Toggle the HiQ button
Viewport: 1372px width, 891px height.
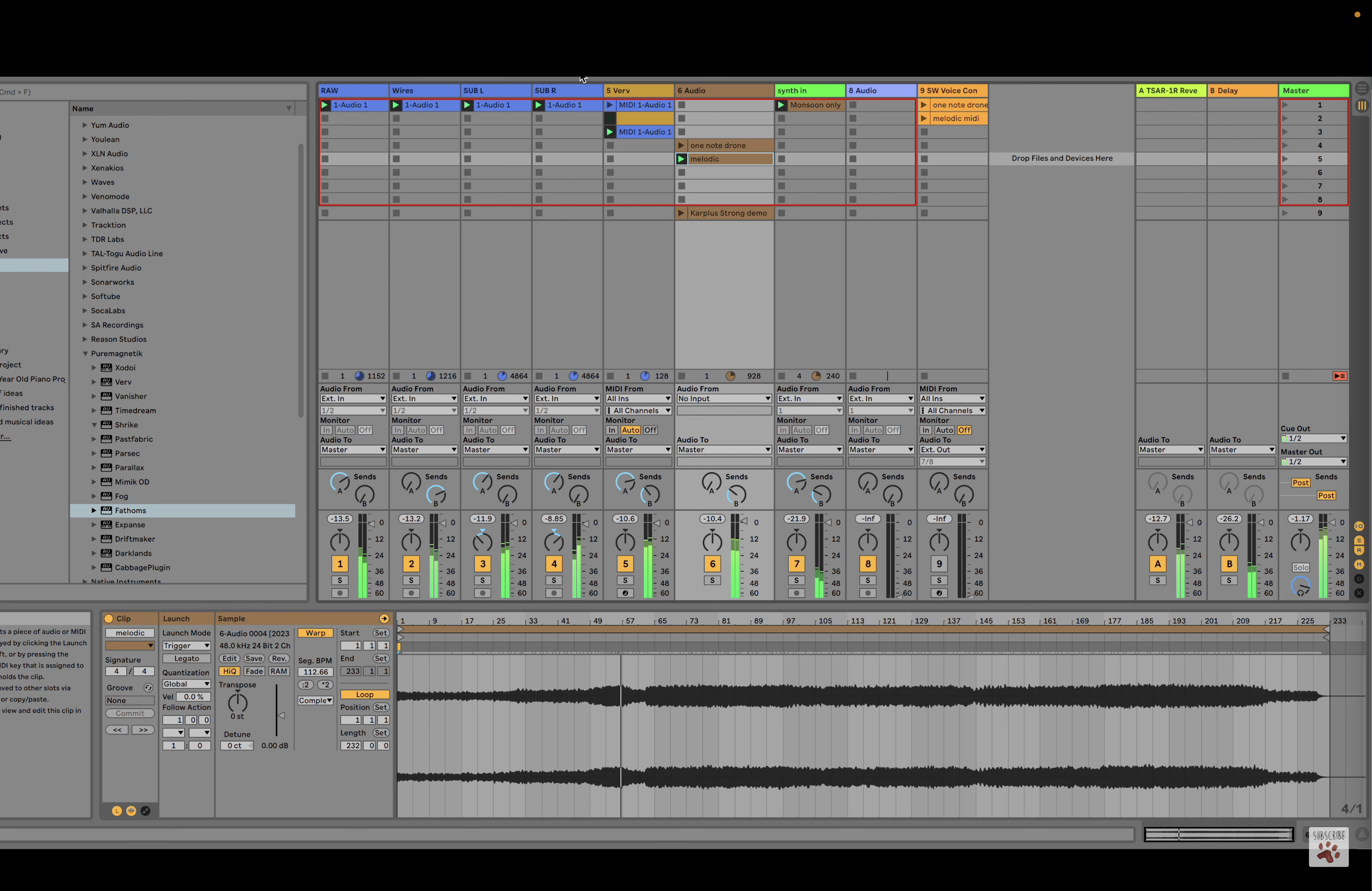[230, 671]
